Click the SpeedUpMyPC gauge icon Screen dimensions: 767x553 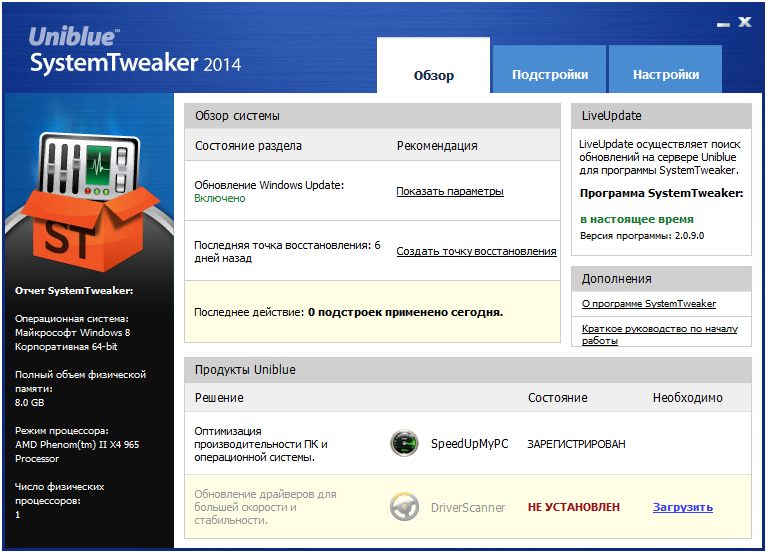pyautogui.click(x=404, y=443)
